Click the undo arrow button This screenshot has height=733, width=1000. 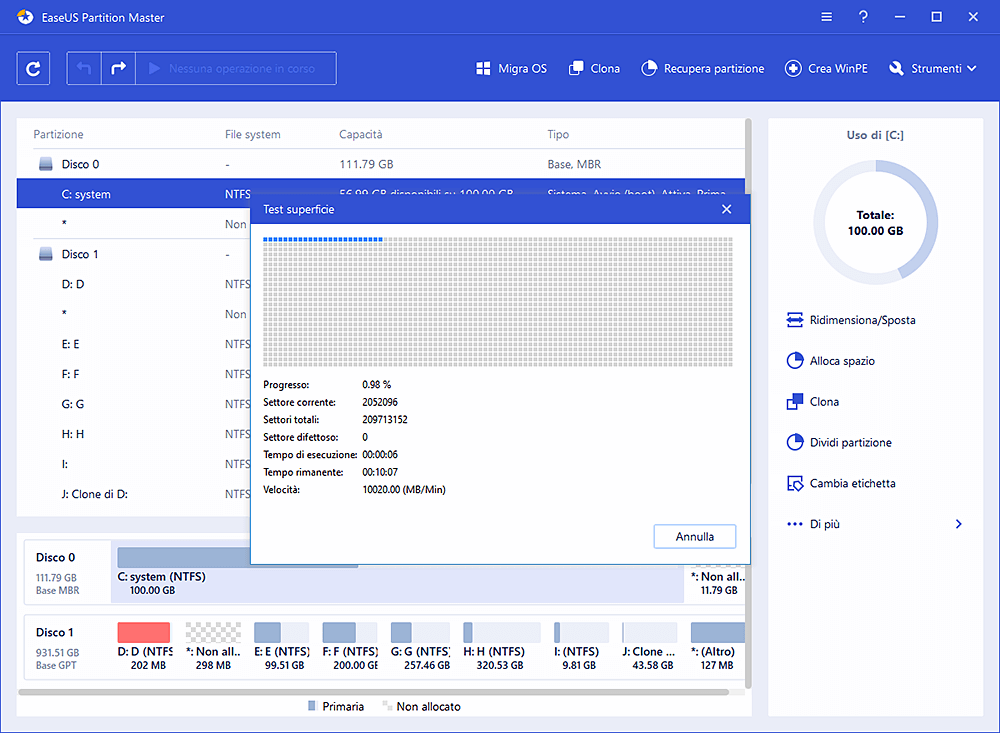84,68
